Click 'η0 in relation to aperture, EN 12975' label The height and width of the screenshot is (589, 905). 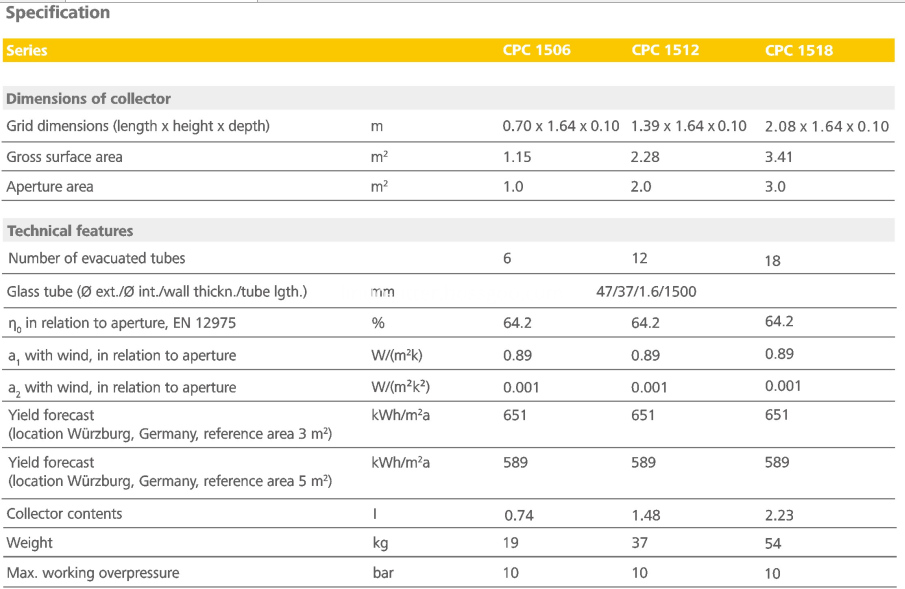(x=122, y=323)
